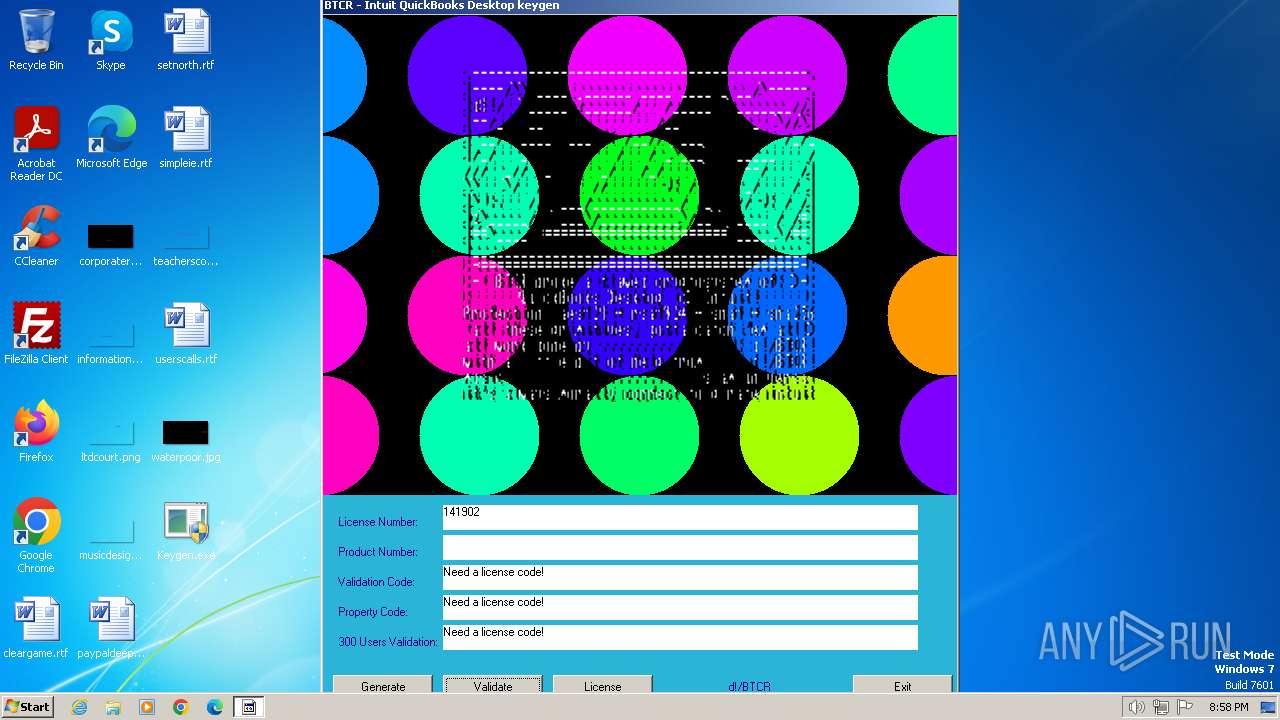Click the License button
The height and width of the screenshot is (720, 1280).
(603, 686)
